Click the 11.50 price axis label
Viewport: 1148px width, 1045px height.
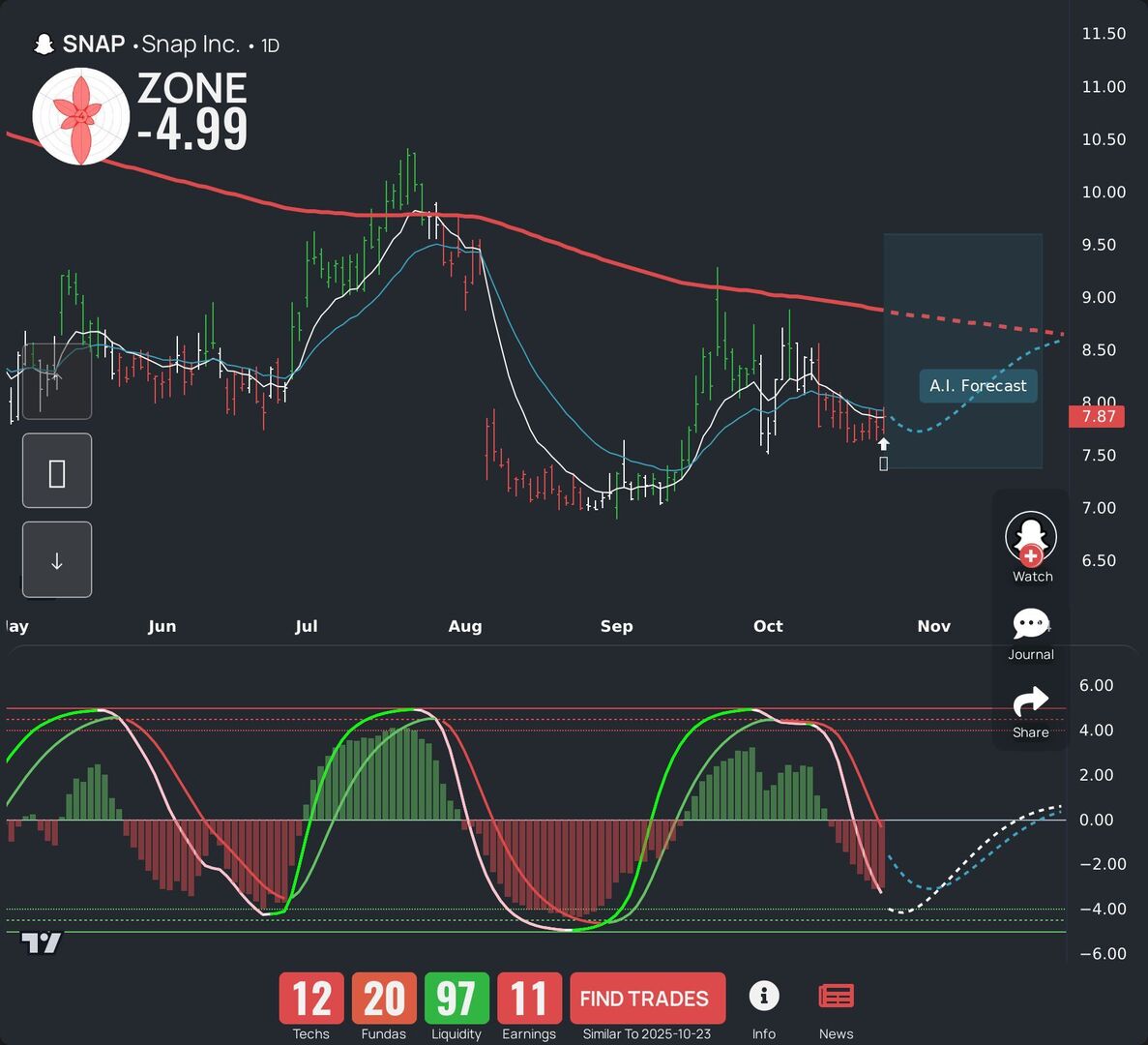coord(1104,34)
